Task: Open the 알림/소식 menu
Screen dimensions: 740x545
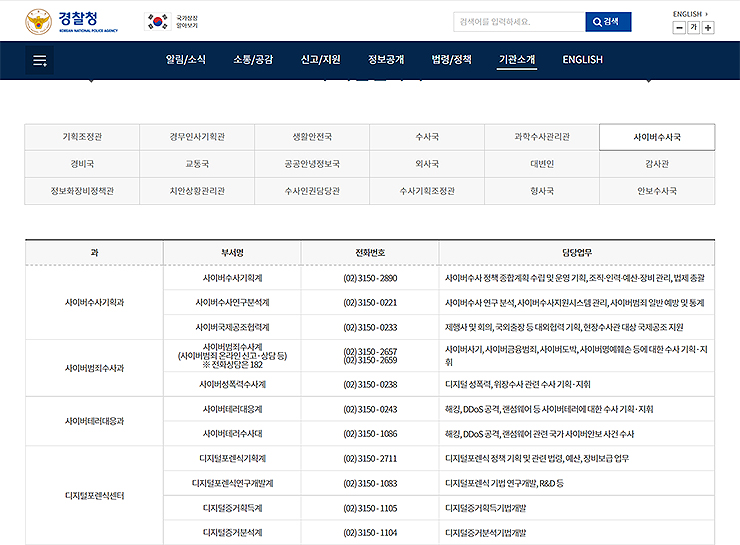Action: 185,59
